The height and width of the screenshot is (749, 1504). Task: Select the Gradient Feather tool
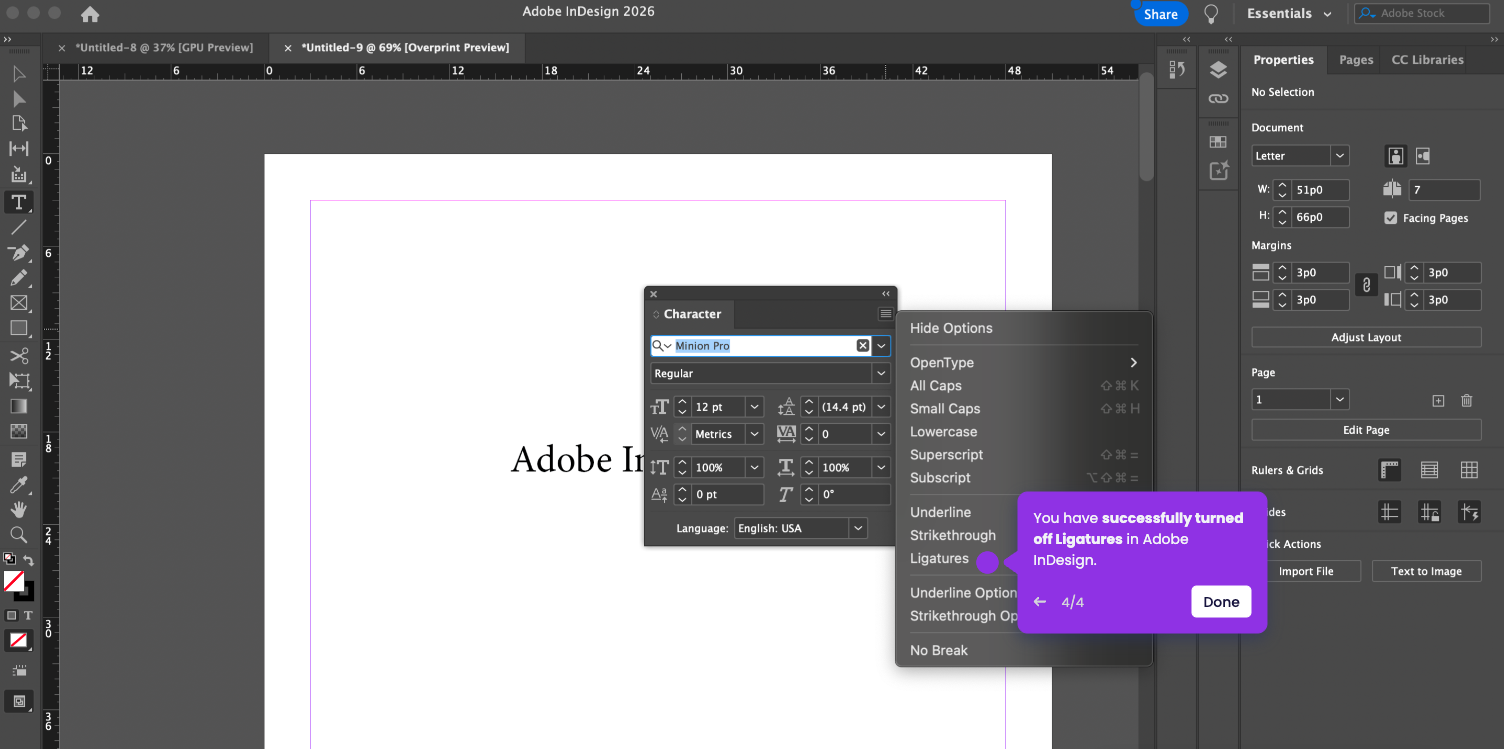tap(18, 432)
